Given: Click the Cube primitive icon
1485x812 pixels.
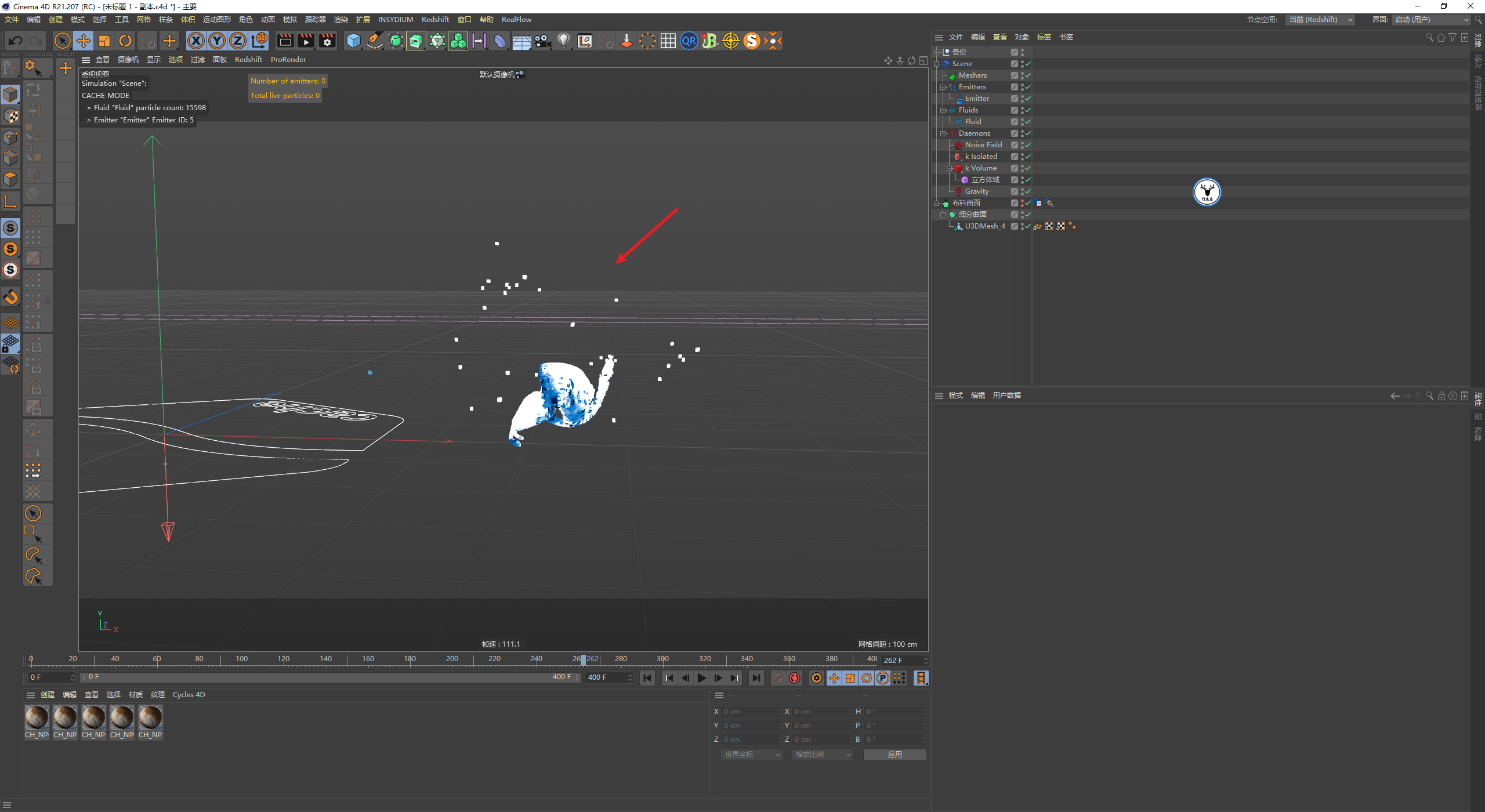Looking at the screenshot, I should (x=353, y=41).
